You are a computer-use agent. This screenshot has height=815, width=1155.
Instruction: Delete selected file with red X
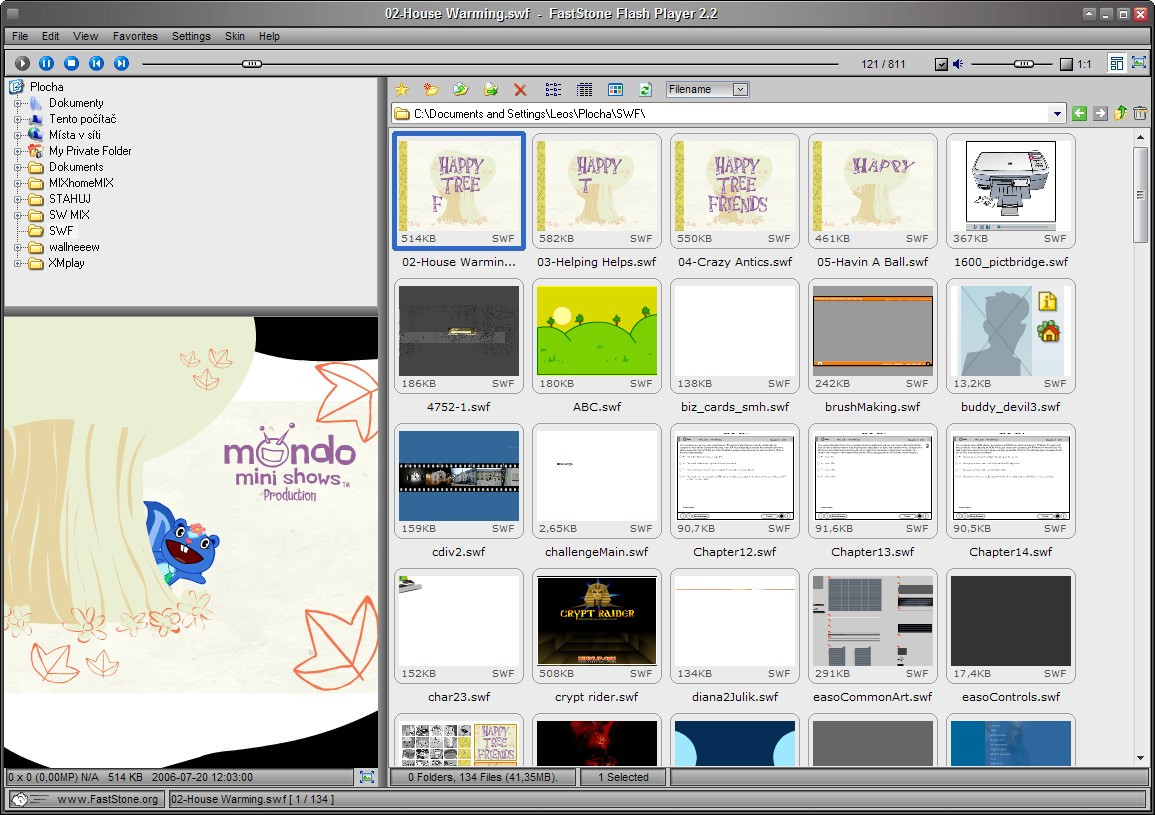point(520,89)
